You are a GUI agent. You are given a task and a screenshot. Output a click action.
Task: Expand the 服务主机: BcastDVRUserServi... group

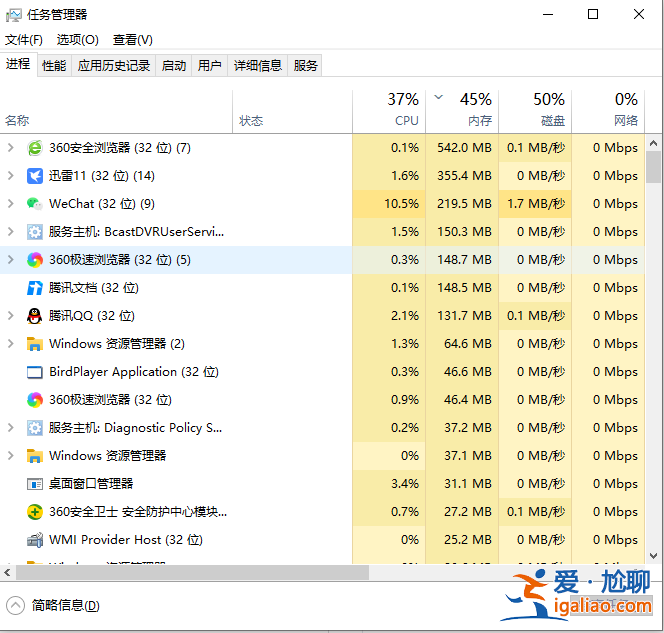click(x=11, y=232)
